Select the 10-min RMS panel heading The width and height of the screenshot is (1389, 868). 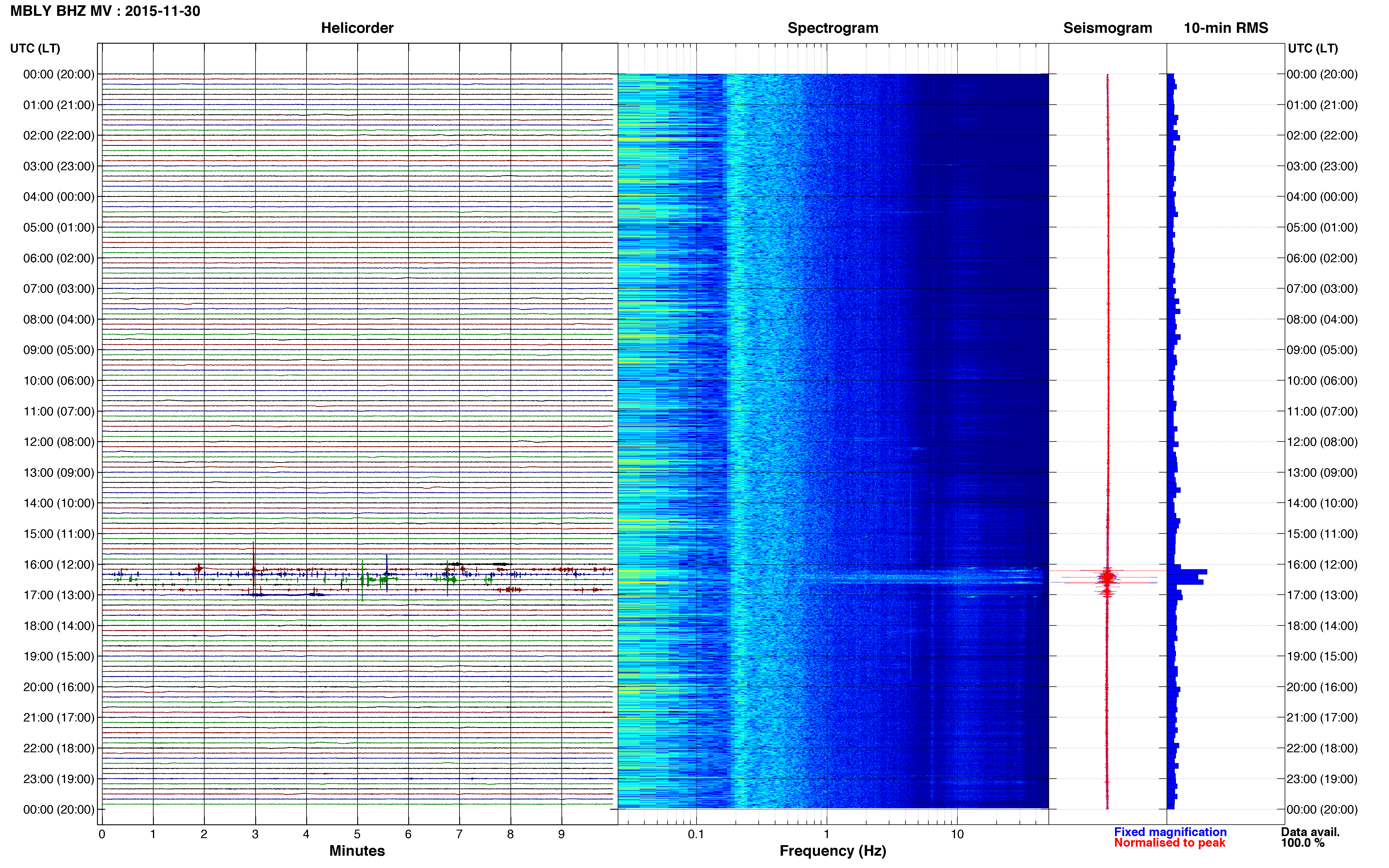[1225, 28]
